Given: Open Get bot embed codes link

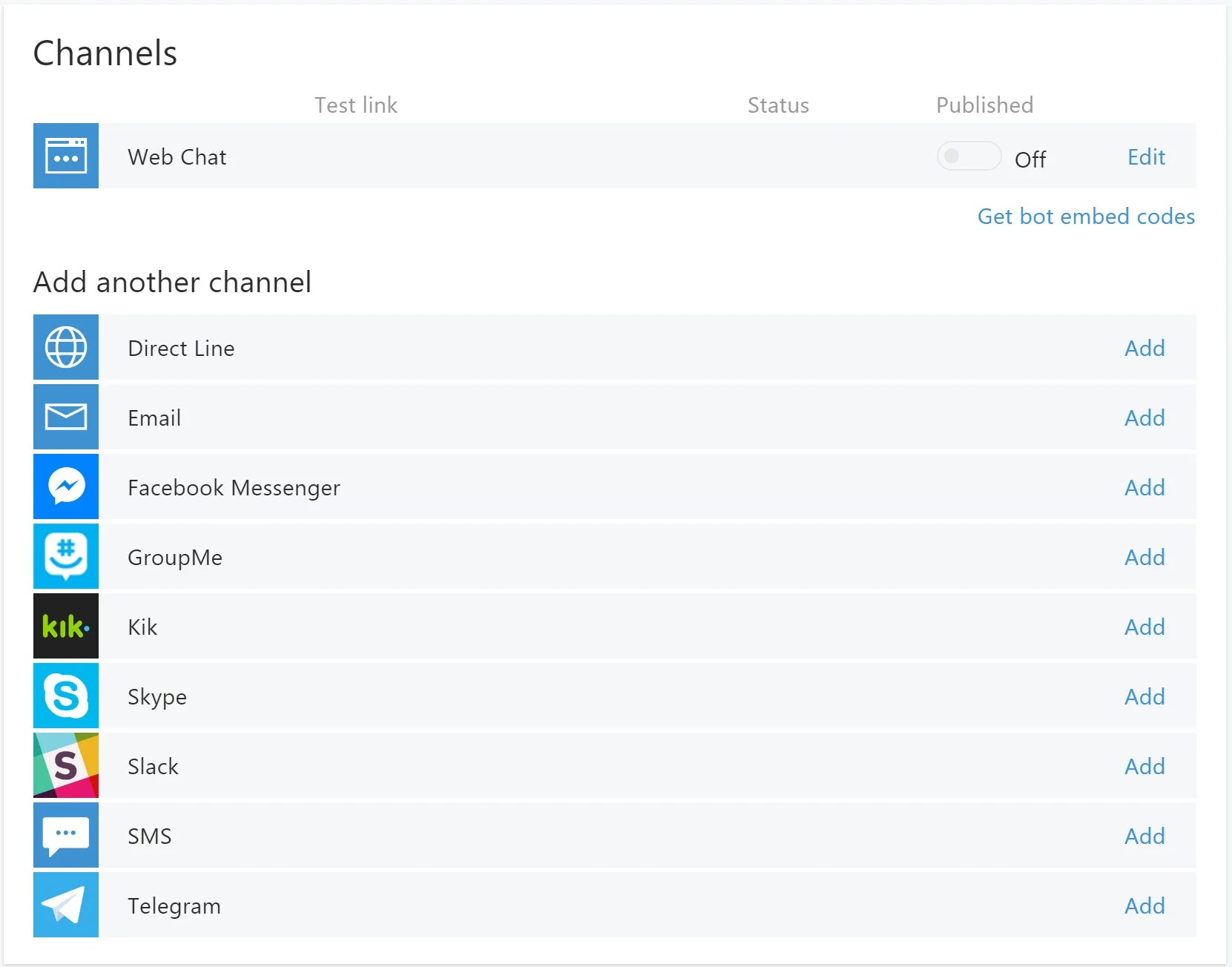Looking at the screenshot, I should coord(1086,217).
